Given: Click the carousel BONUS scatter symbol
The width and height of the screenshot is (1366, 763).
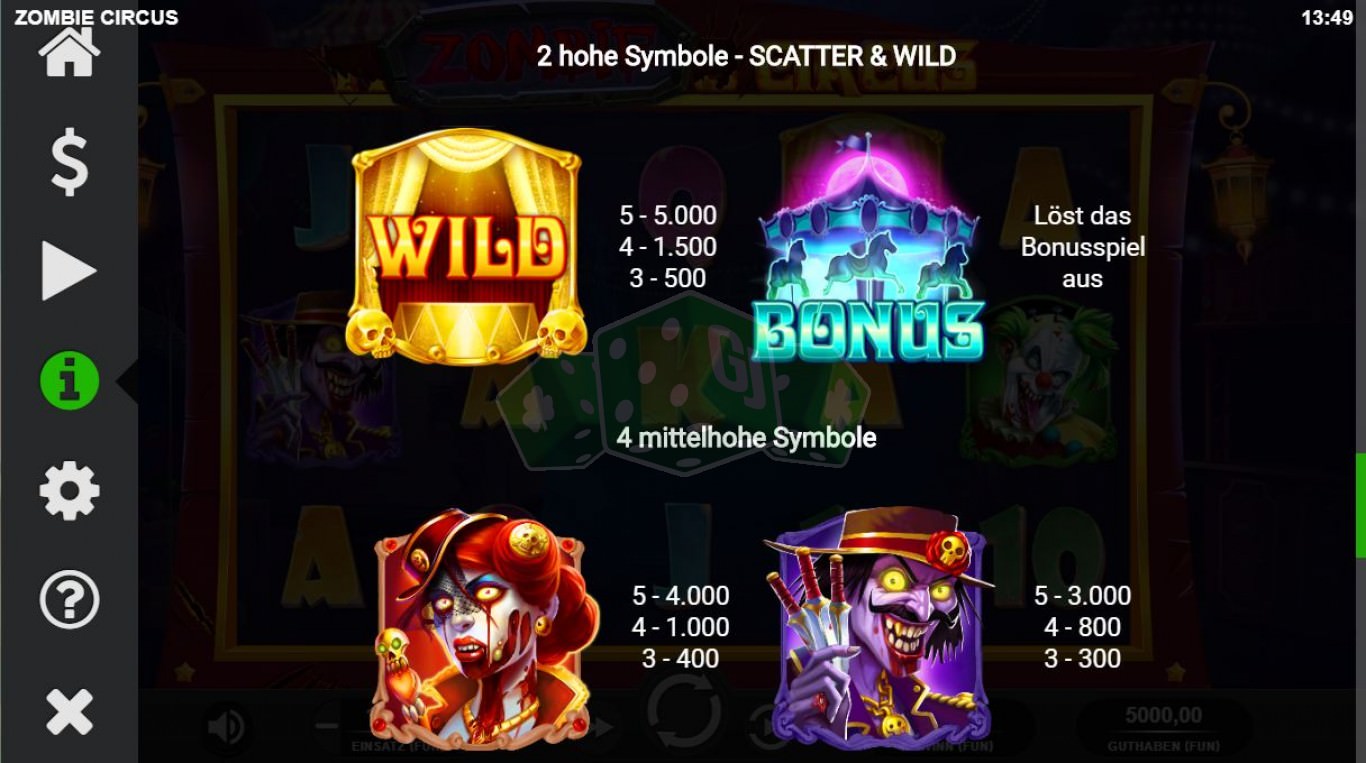Looking at the screenshot, I should 868,247.
